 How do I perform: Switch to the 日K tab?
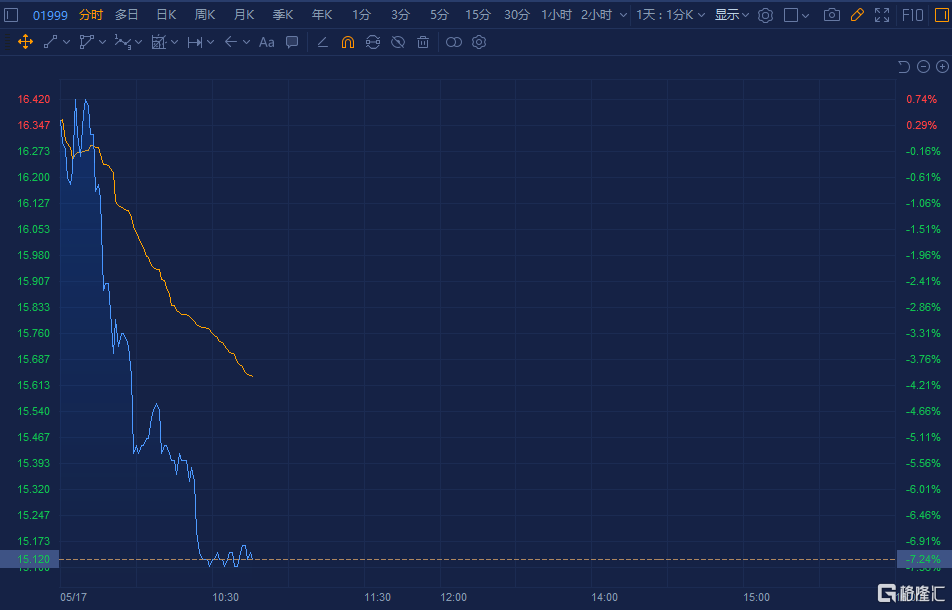coord(166,15)
